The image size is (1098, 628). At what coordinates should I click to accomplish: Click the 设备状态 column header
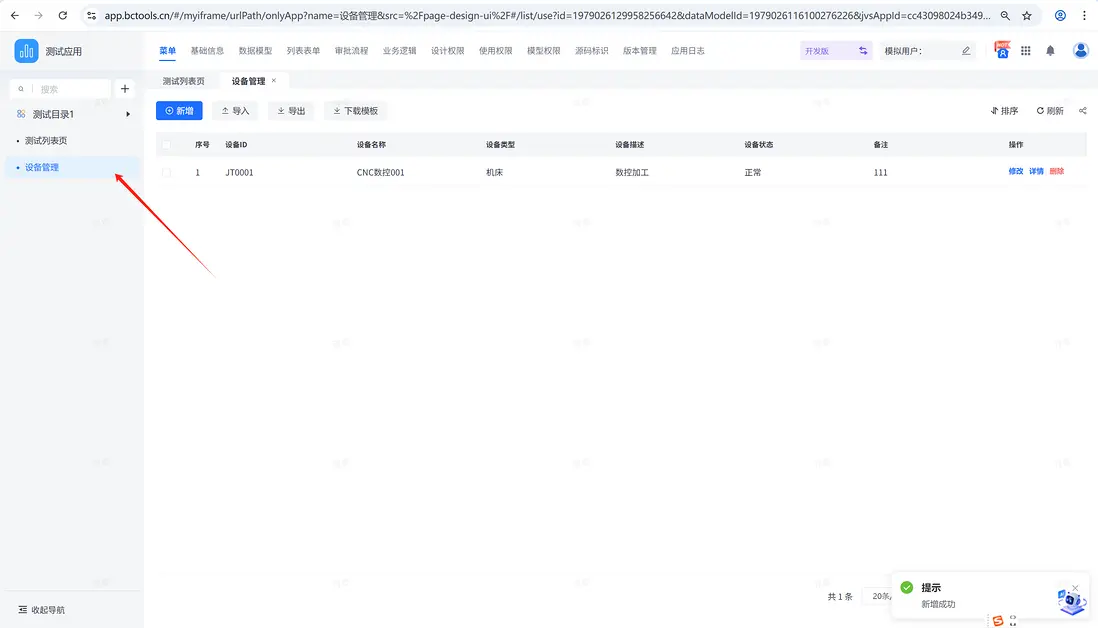click(x=758, y=145)
